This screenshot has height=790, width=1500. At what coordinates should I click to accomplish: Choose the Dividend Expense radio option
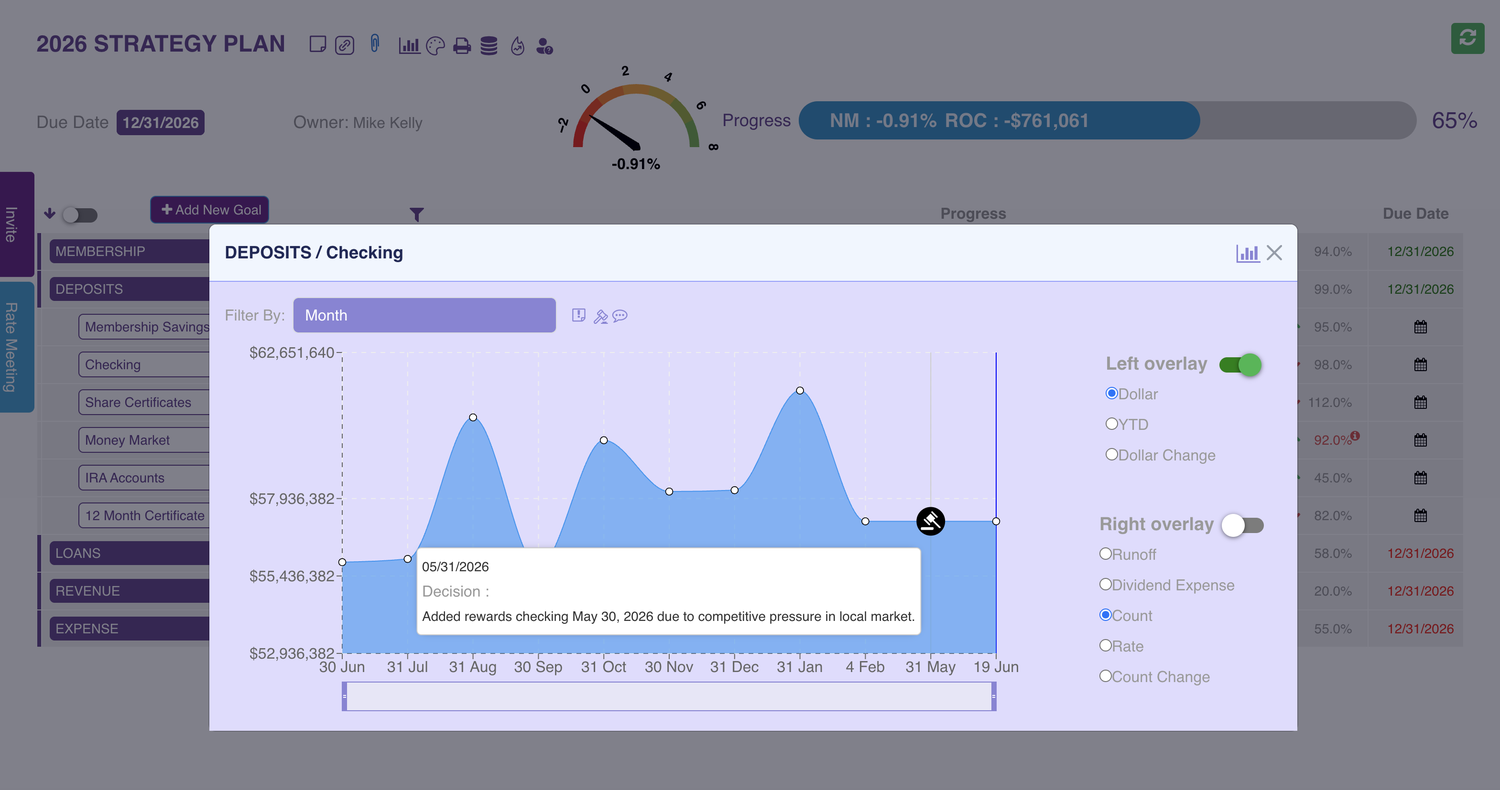click(1105, 585)
